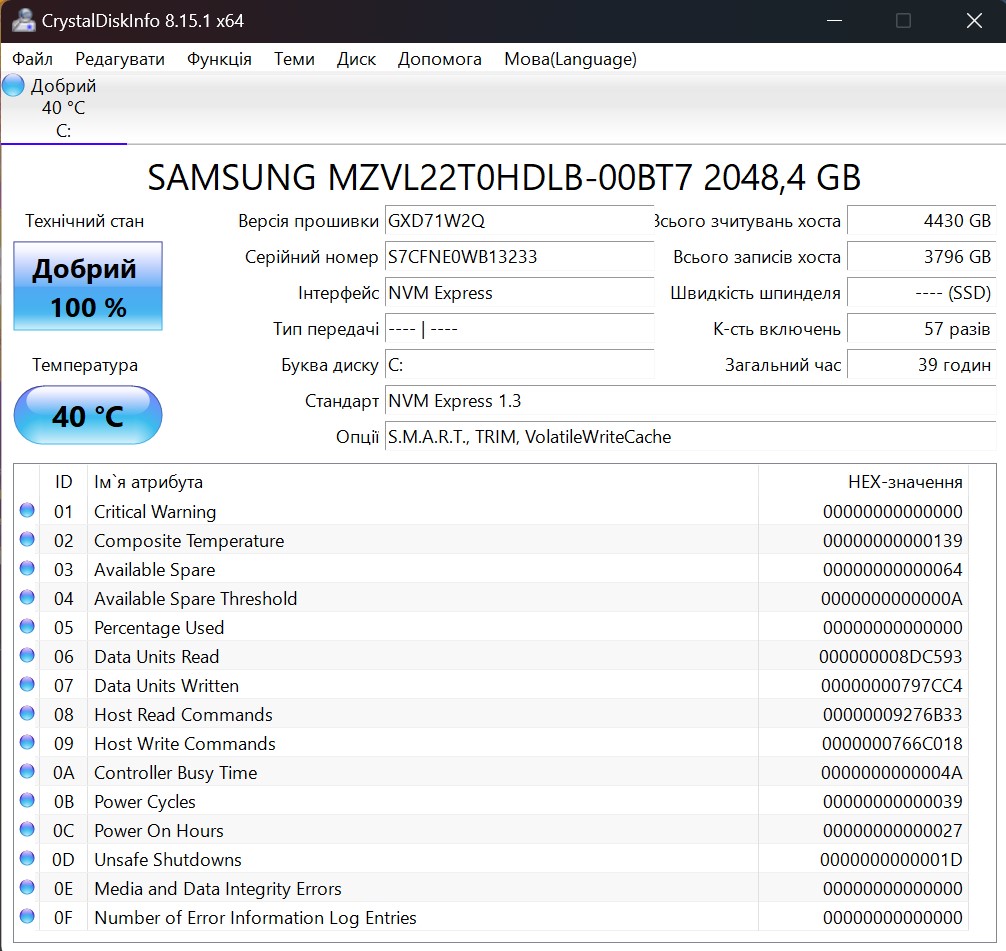Click the disk health orb in the drive tab
Viewport: 1006px width, 951px height.
click(13, 86)
